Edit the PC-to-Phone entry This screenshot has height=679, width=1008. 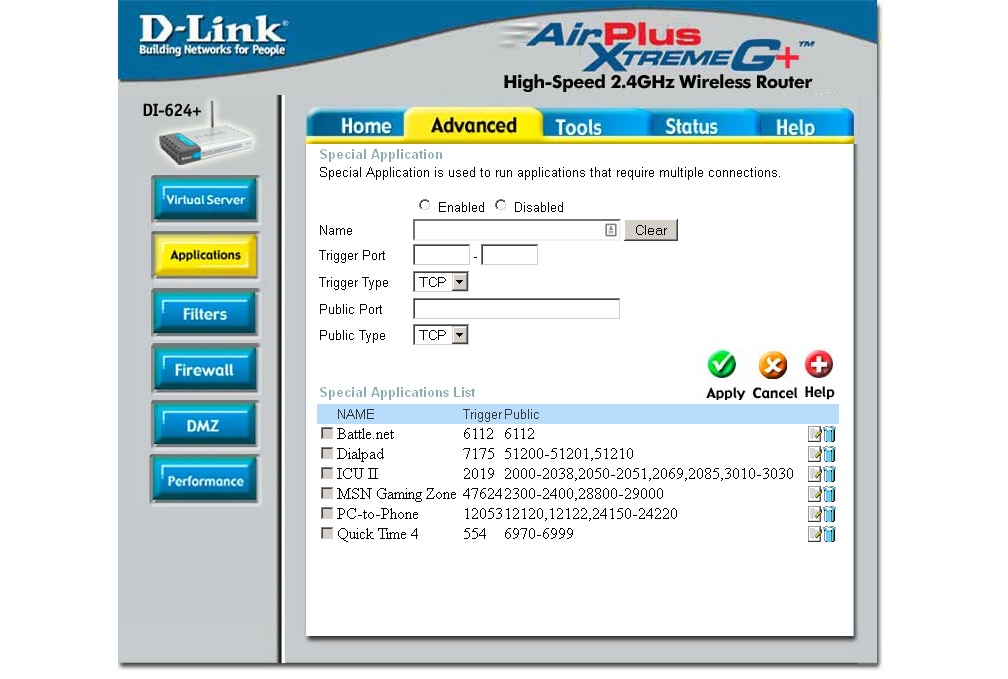[x=814, y=514]
